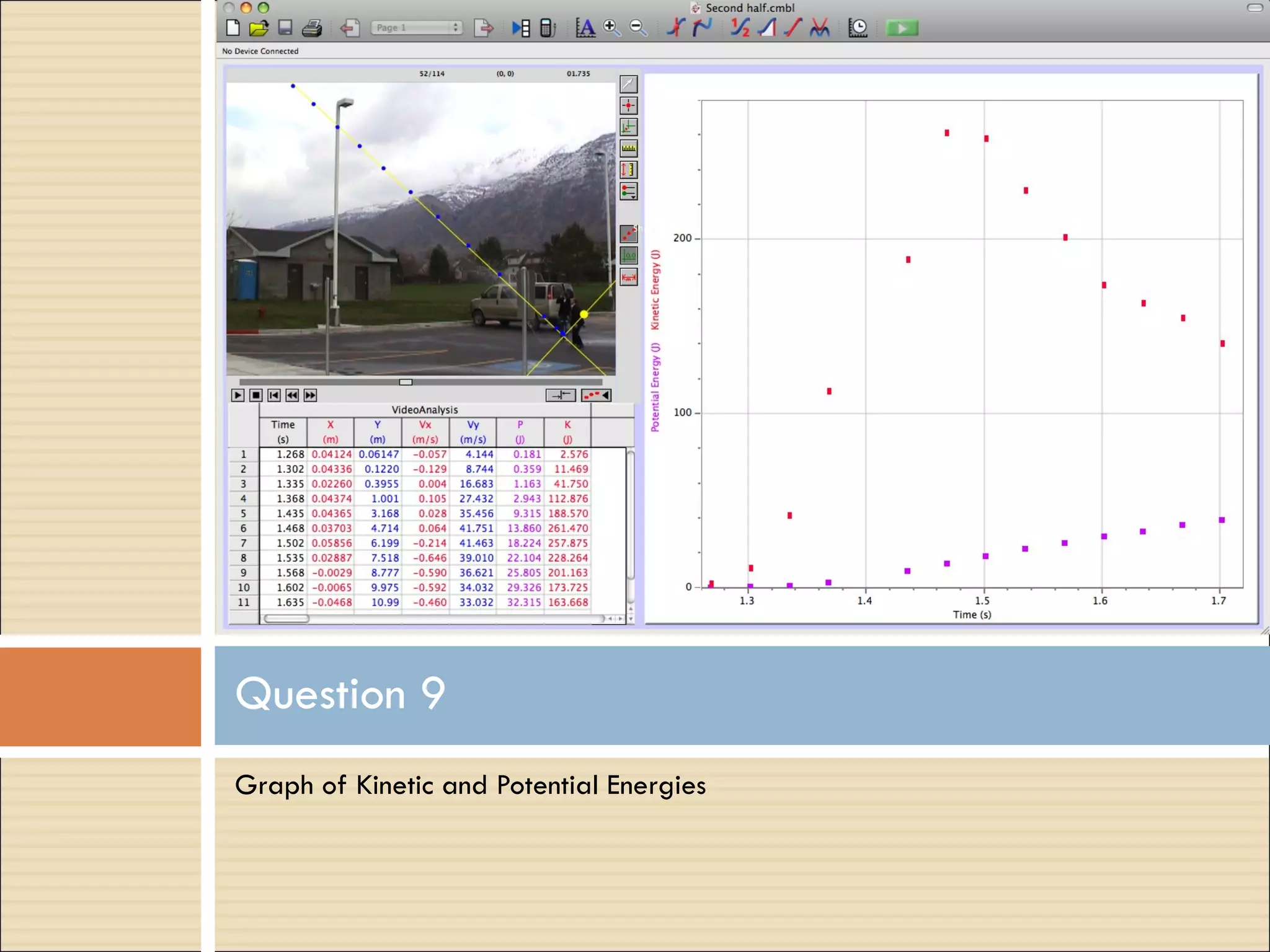Click the Linear Fit tool icon

click(x=793, y=28)
